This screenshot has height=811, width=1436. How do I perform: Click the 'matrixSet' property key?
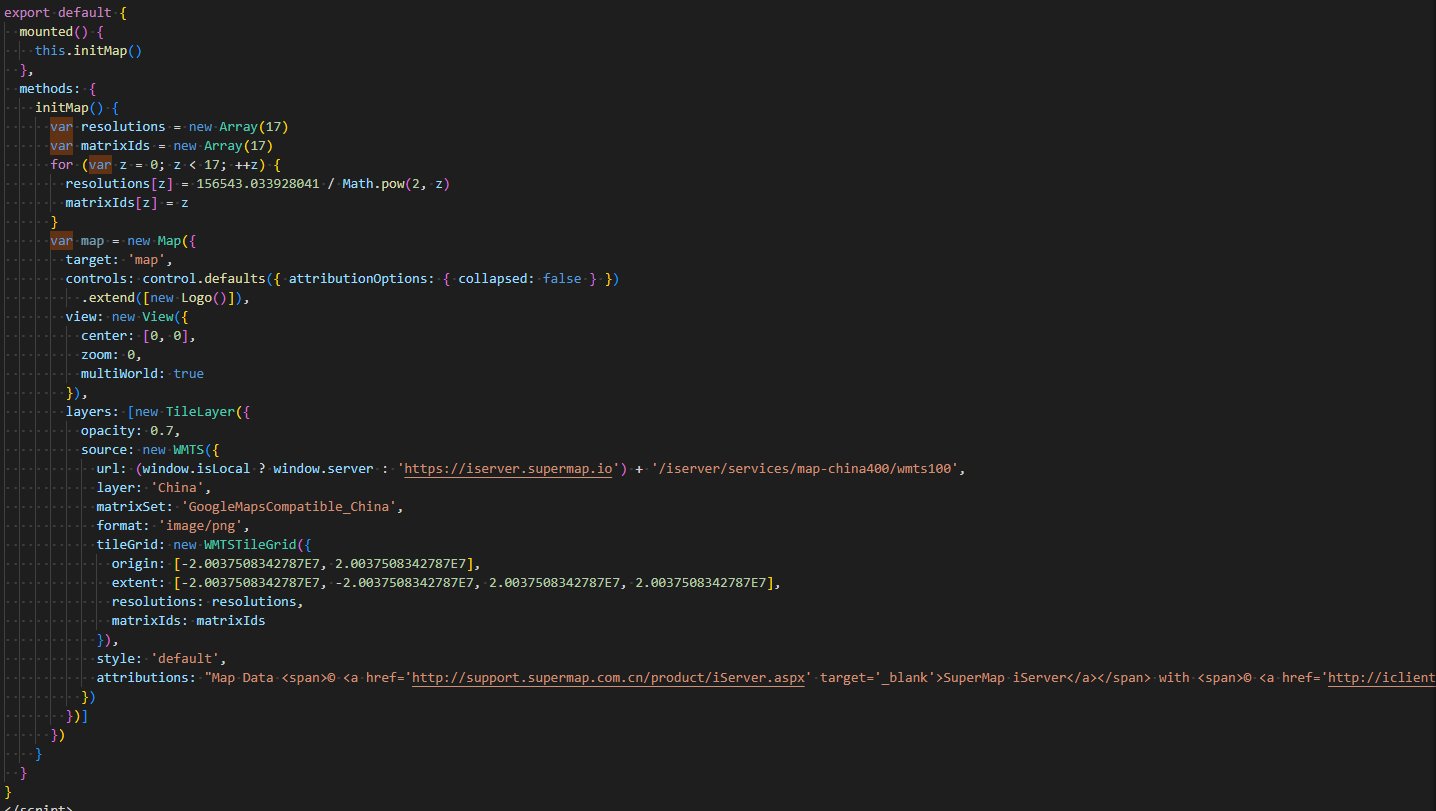click(131, 506)
